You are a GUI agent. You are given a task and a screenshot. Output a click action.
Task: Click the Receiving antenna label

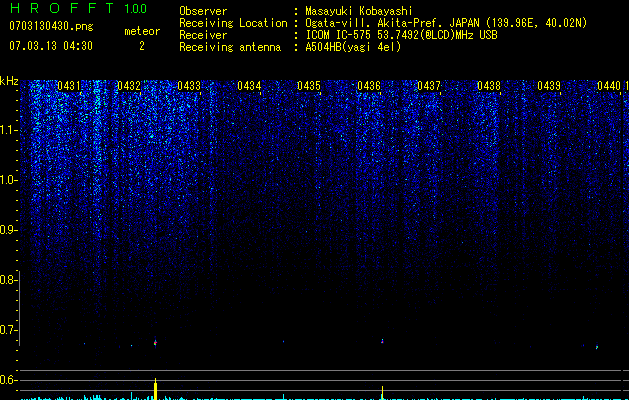230,47
